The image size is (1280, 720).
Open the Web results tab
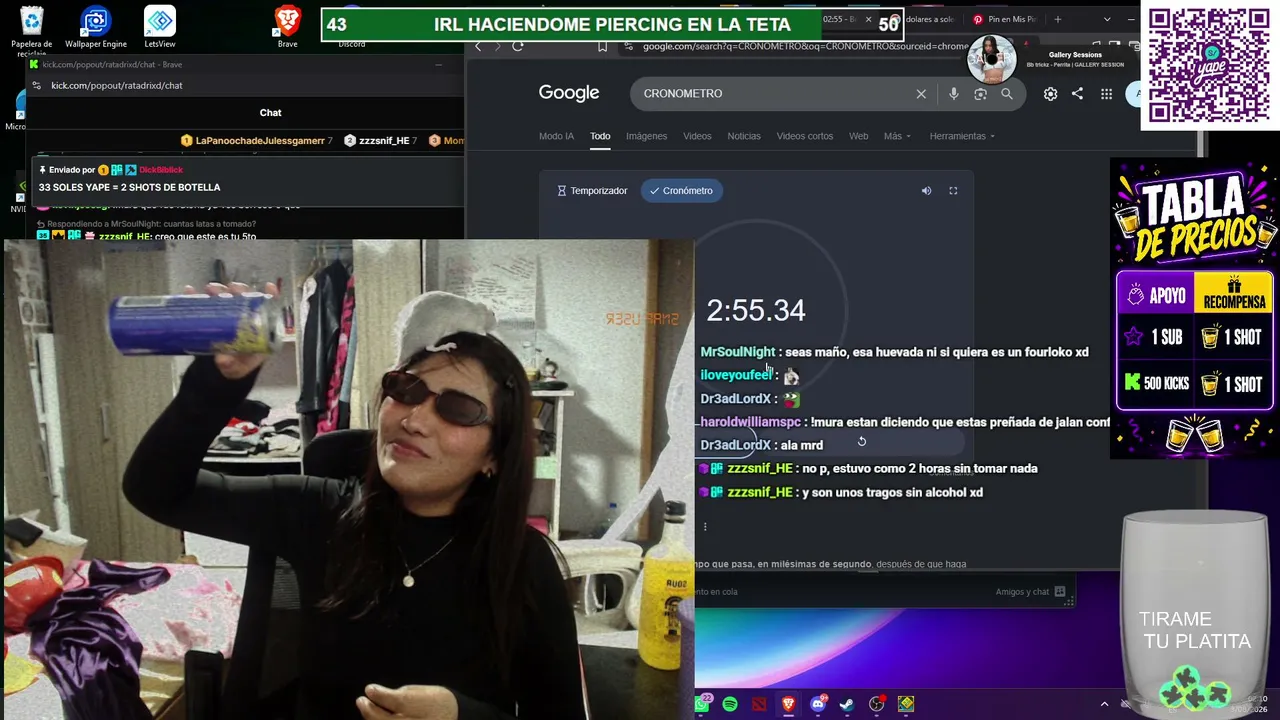[x=859, y=136]
